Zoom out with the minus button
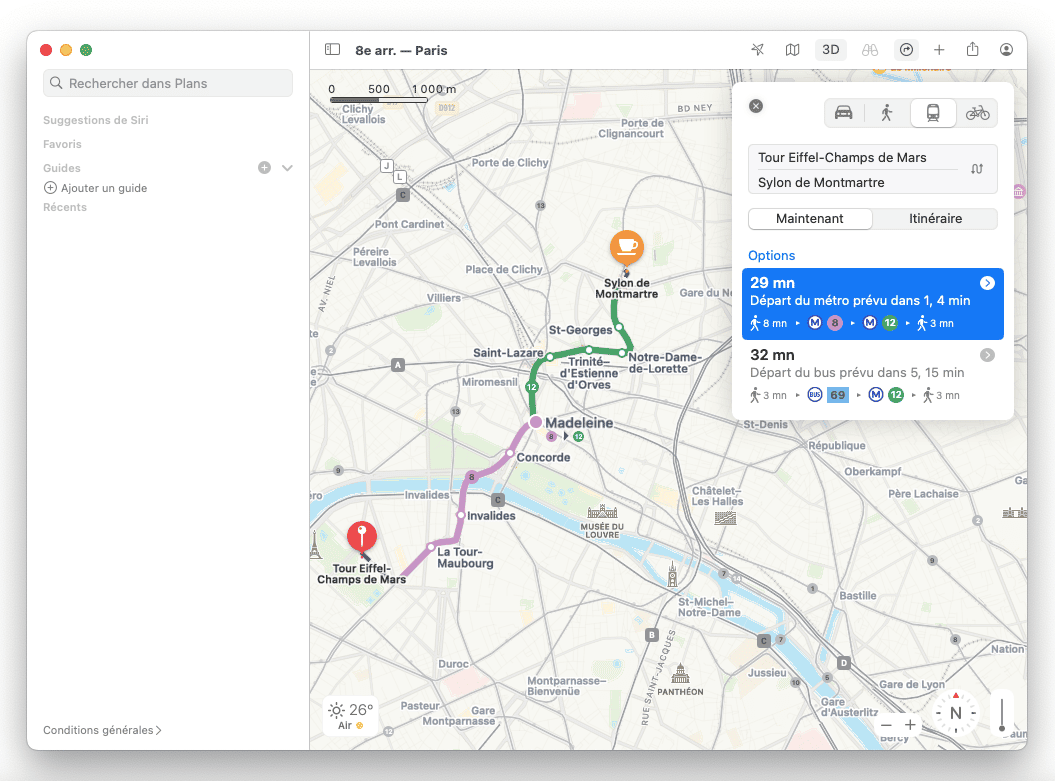1055x781 pixels. pos(886,725)
